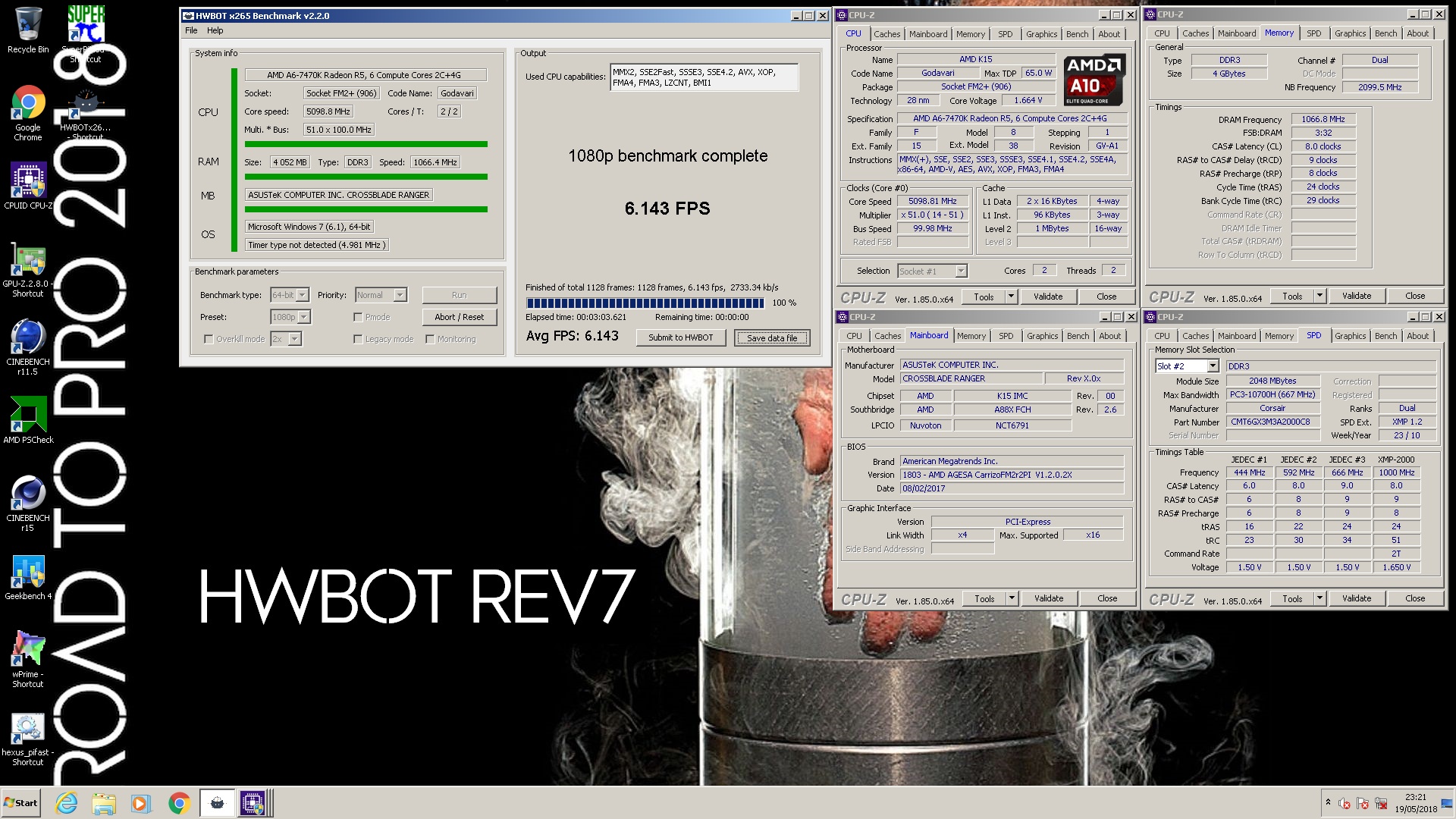Switch to Caches tab in CPU-Z CPU window
This screenshot has height=819, width=1456.
886,34
